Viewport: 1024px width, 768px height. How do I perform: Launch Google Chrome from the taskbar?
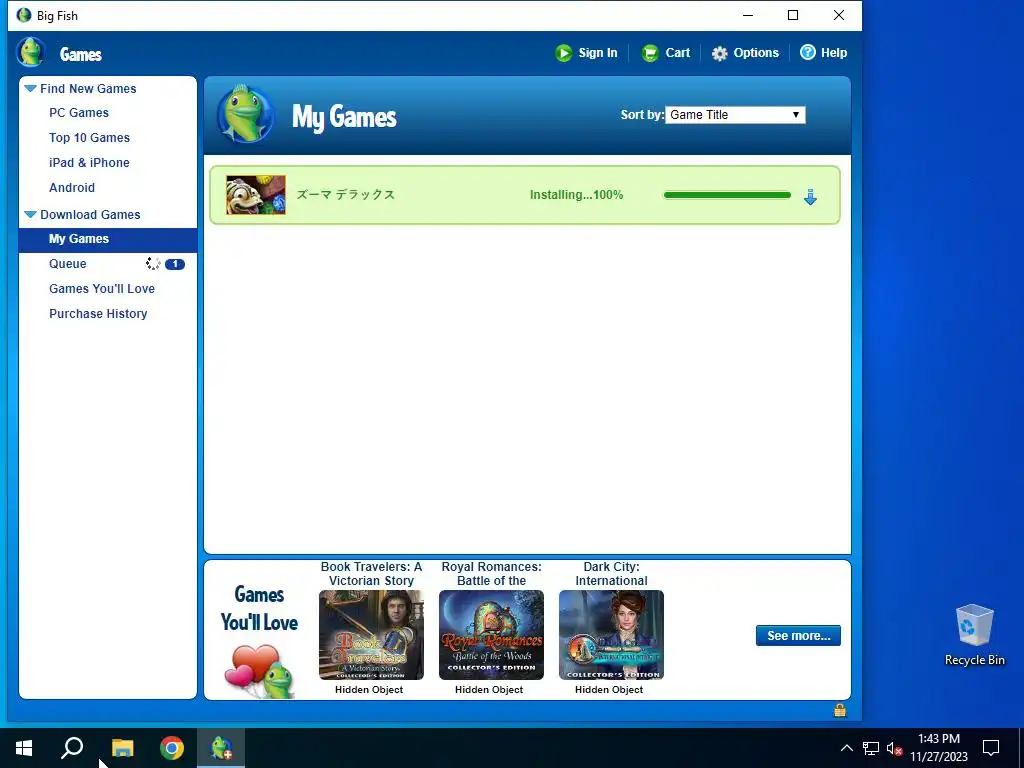pos(172,748)
